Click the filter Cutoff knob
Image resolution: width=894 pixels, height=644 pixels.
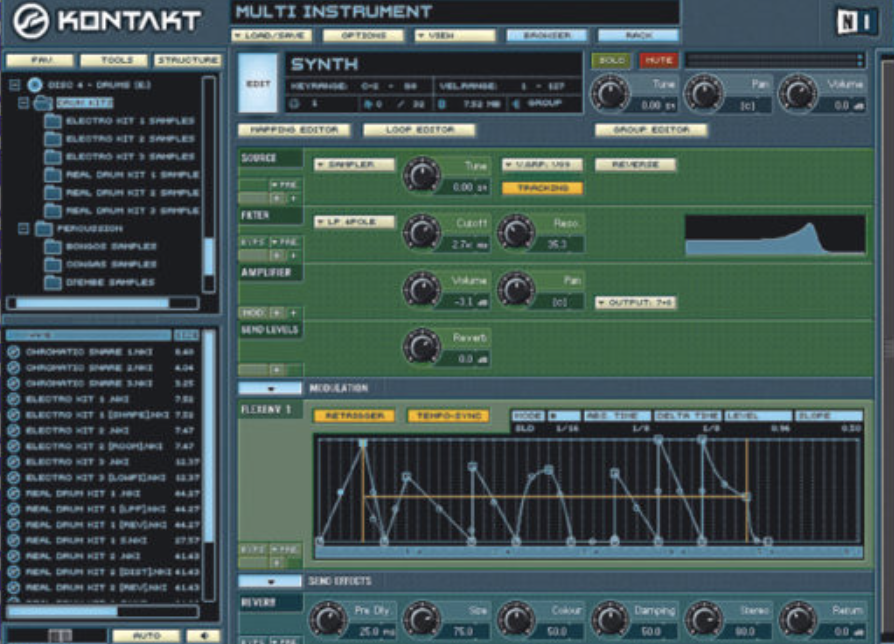pos(422,232)
